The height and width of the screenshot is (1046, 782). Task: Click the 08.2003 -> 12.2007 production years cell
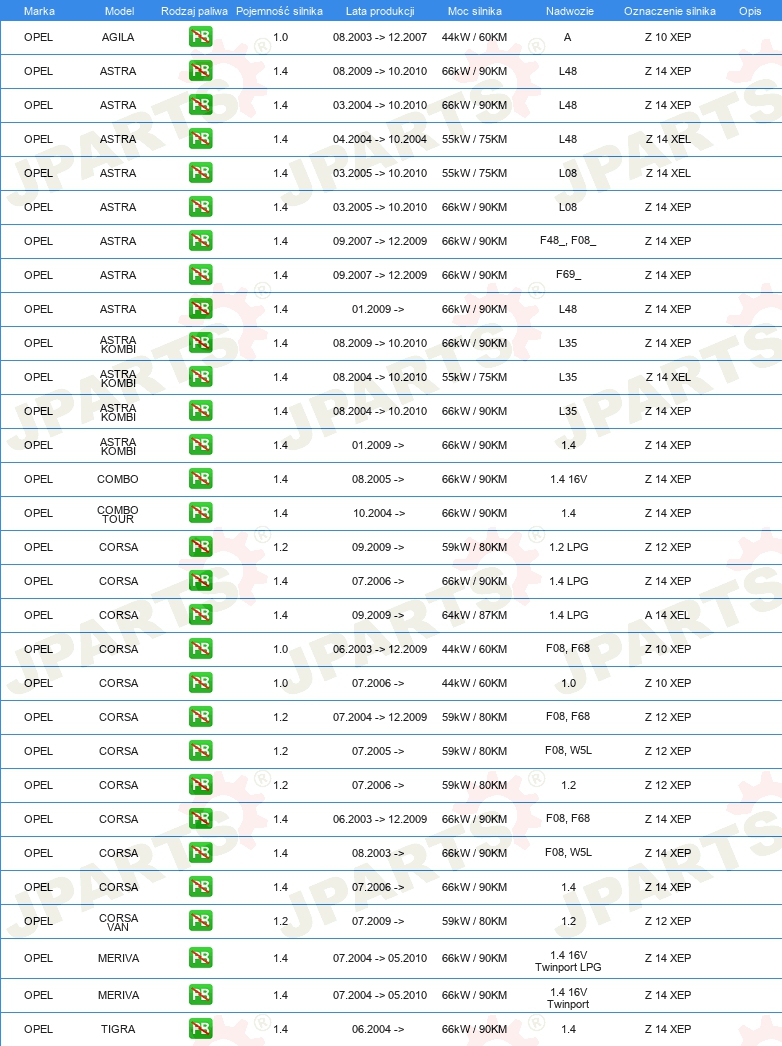click(x=380, y=37)
